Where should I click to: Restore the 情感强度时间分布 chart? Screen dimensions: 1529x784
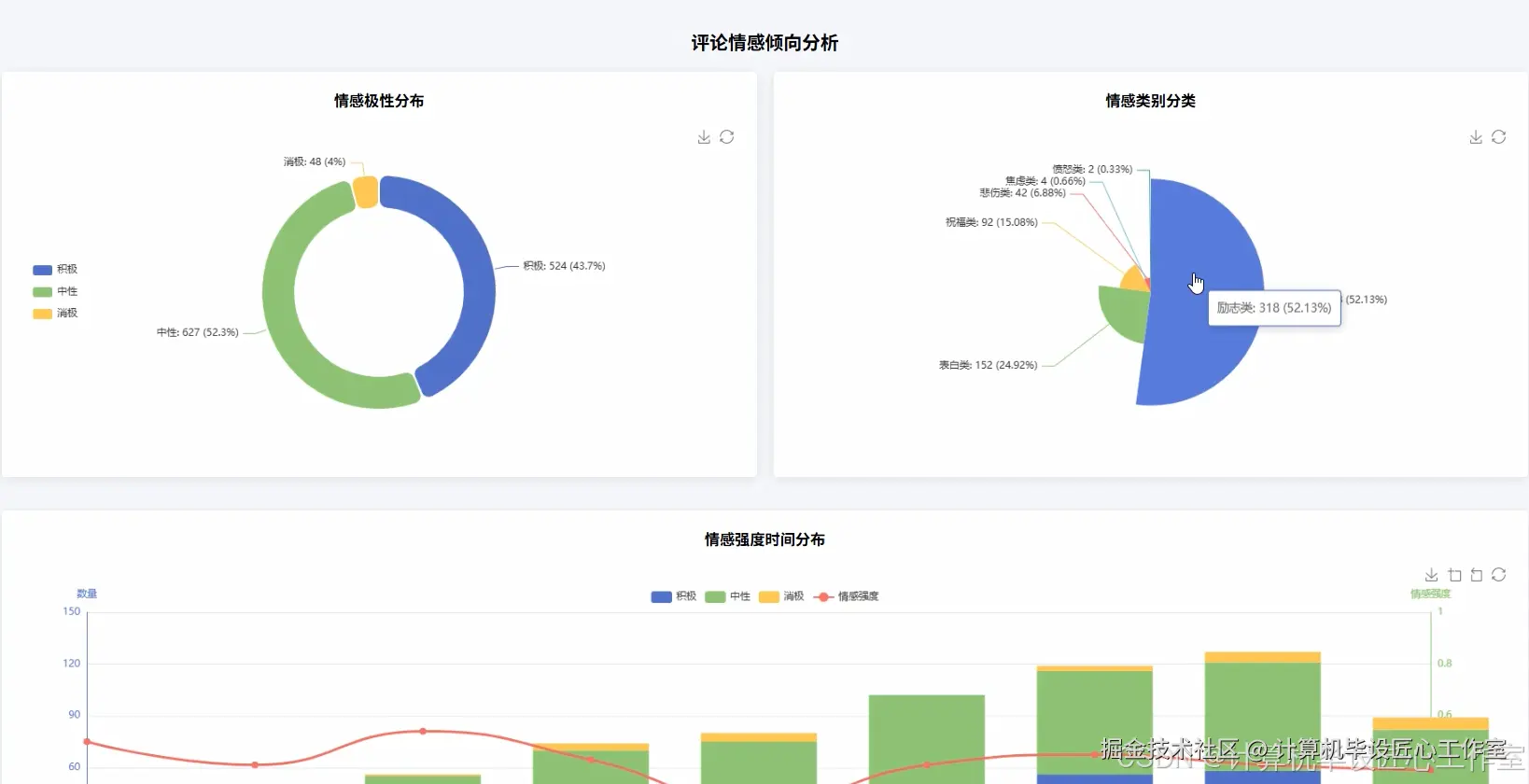coord(1499,575)
